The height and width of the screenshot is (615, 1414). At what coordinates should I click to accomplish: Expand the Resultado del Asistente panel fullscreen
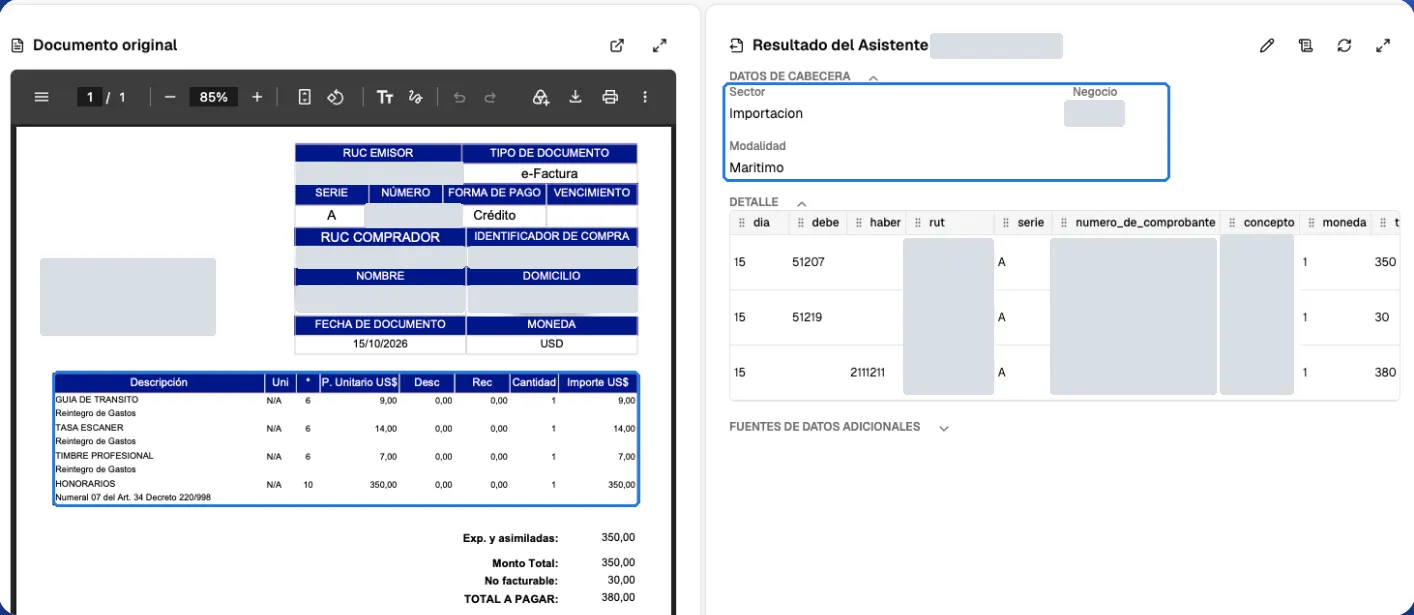coord(1383,45)
